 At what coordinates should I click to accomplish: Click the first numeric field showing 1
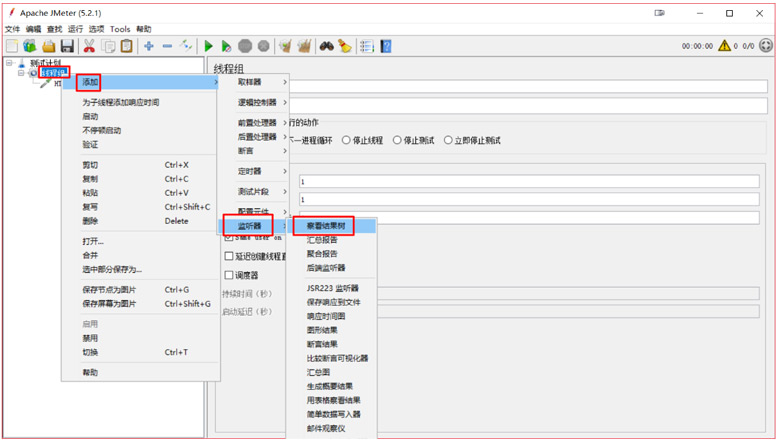pos(529,181)
